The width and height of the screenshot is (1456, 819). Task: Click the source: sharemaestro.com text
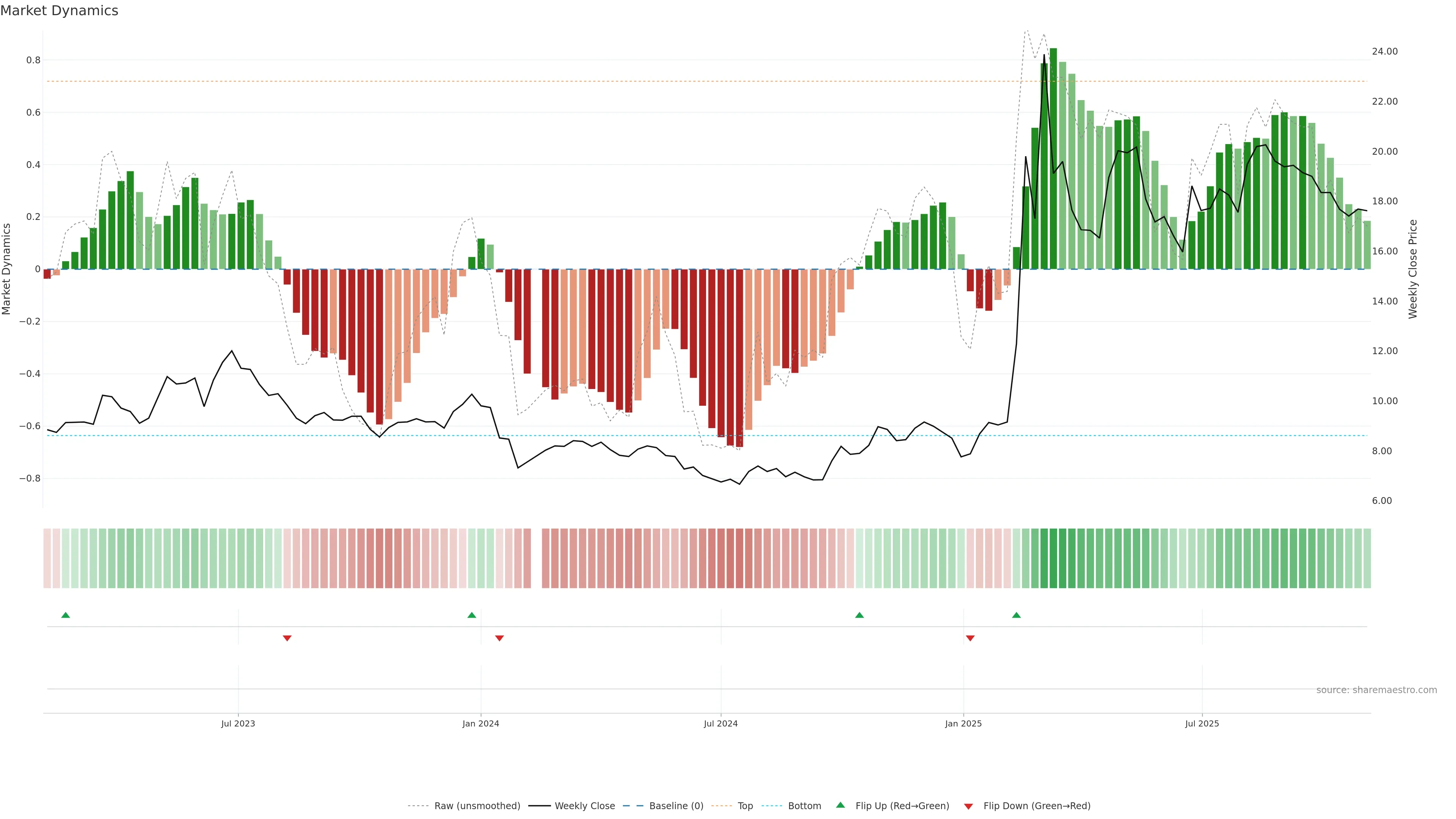click(x=1376, y=690)
